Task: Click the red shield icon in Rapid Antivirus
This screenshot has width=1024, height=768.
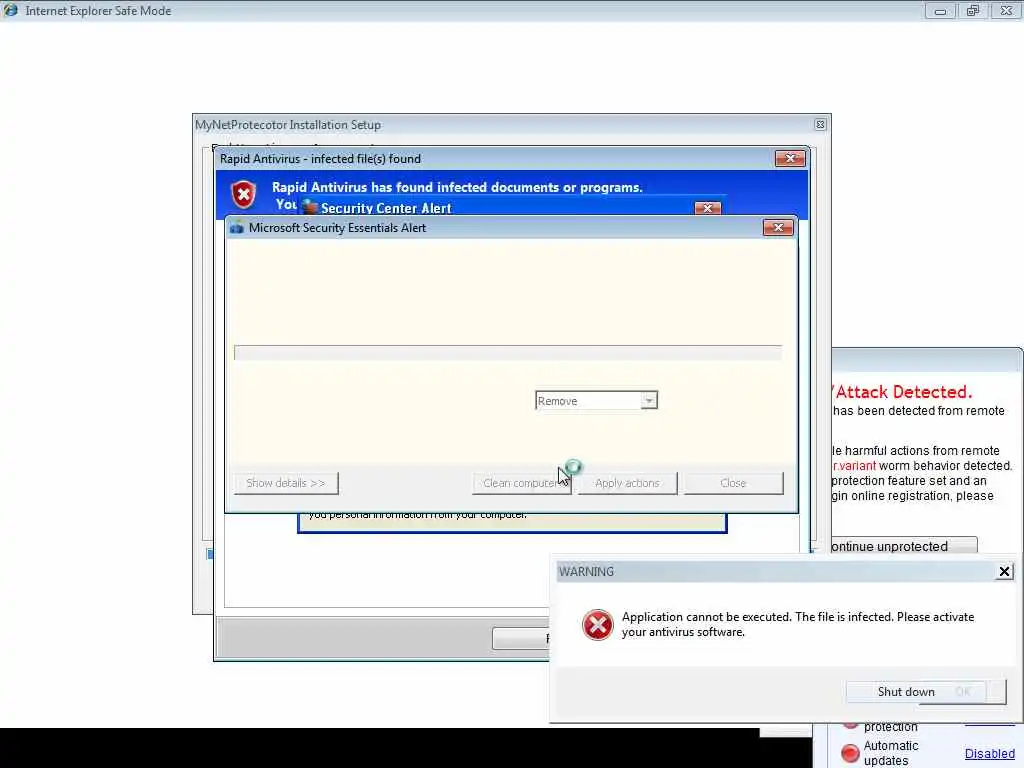Action: coord(244,195)
